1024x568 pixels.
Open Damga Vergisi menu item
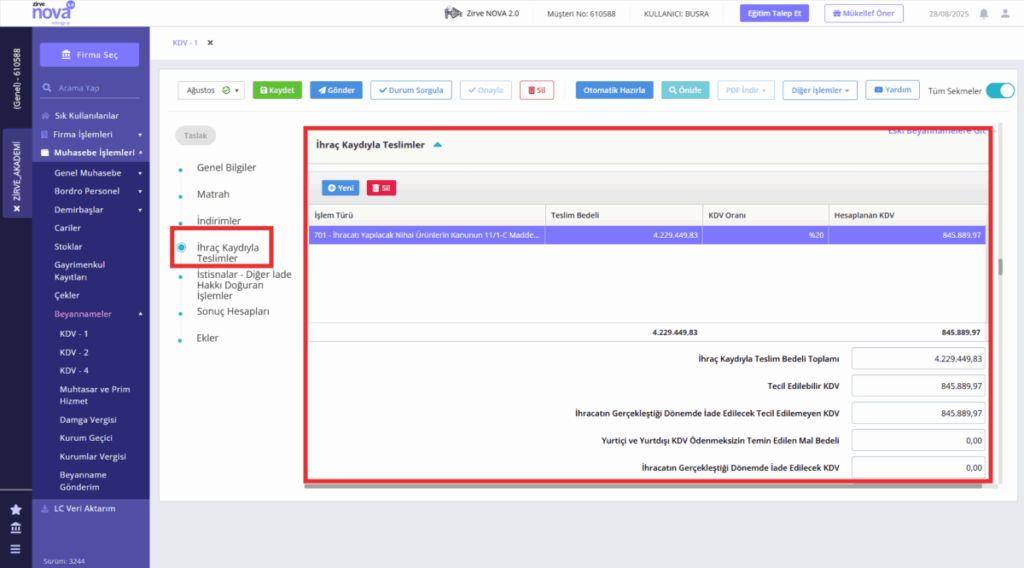(x=88, y=420)
